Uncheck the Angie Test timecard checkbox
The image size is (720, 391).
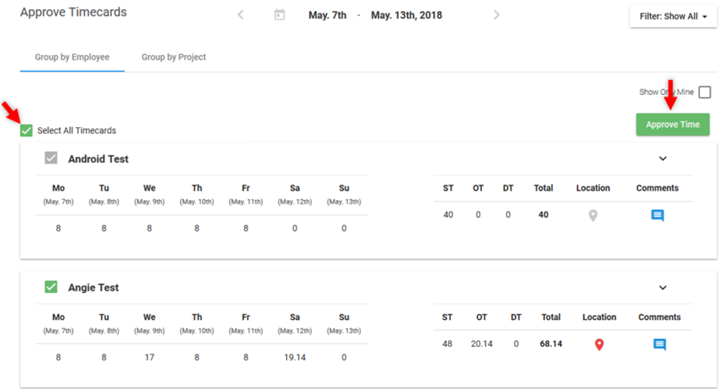(51, 287)
